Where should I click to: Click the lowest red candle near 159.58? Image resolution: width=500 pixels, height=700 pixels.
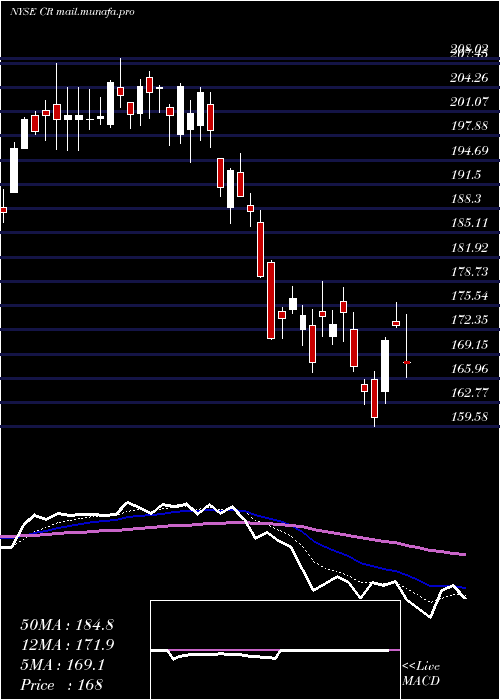point(374,399)
